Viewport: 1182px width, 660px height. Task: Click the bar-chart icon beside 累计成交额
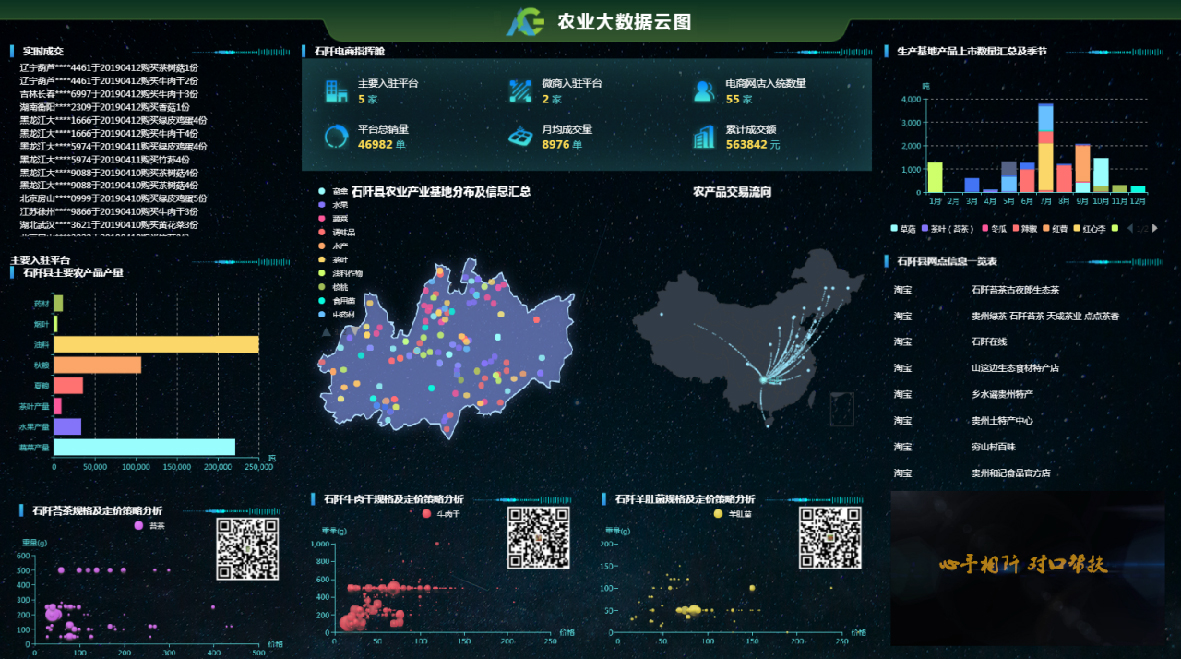pyautogui.click(x=704, y=136)
